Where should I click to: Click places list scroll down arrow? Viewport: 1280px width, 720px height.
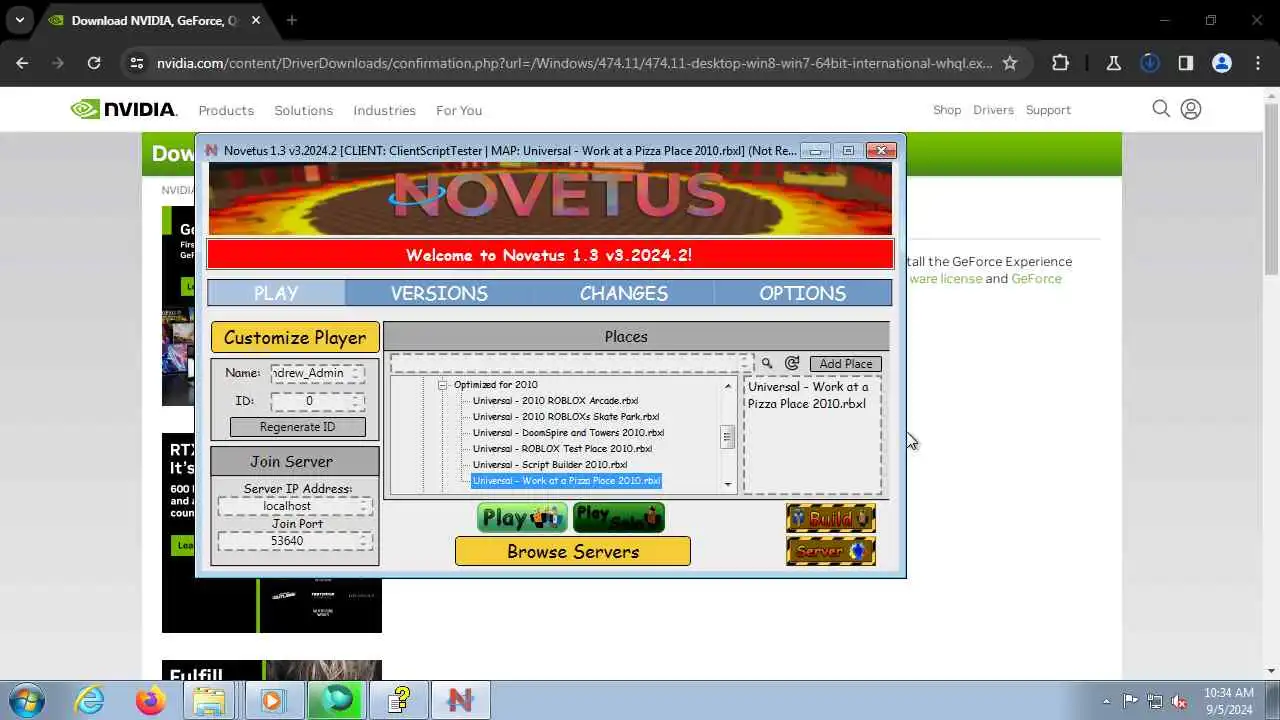[x=728, y=485]
